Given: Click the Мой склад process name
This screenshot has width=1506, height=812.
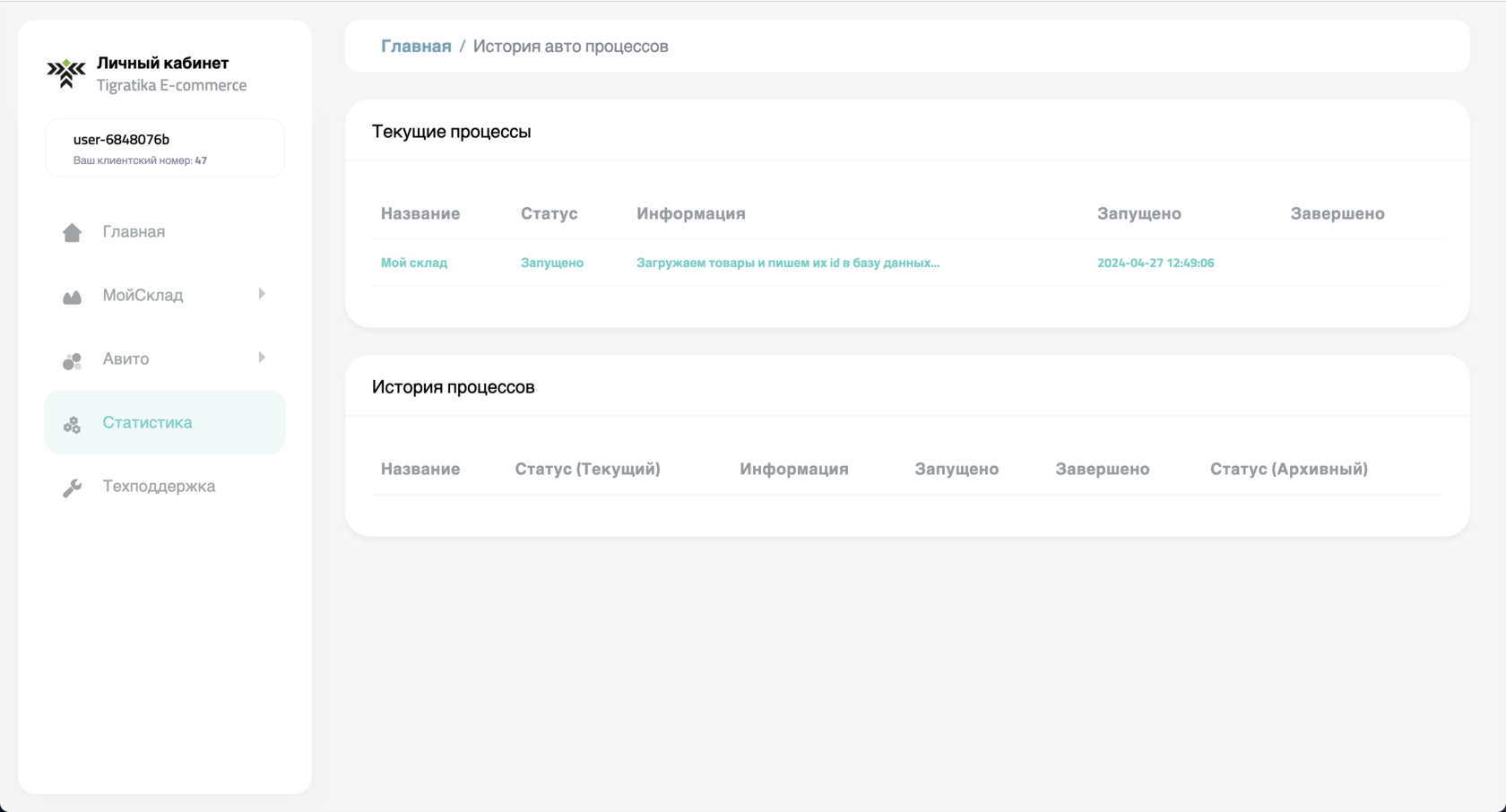Looking at the screenshot, I should [x=414, y=263].
